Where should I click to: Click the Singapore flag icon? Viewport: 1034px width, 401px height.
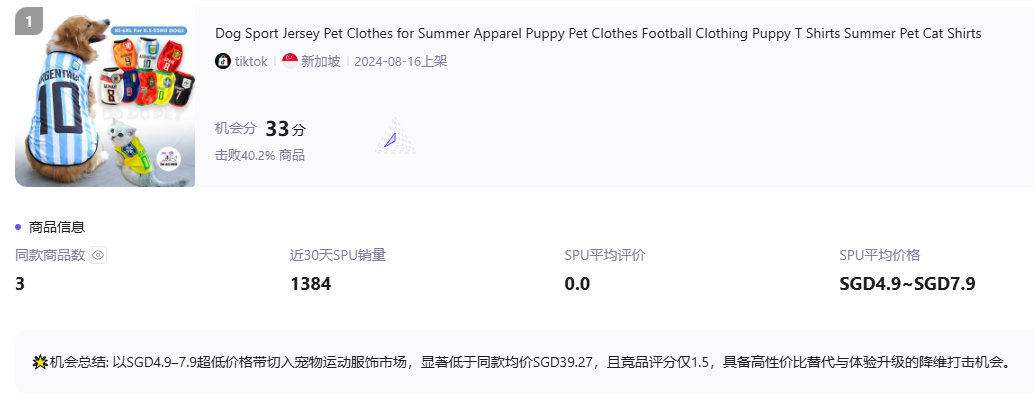pyautogui.click(x=290, y=61)
